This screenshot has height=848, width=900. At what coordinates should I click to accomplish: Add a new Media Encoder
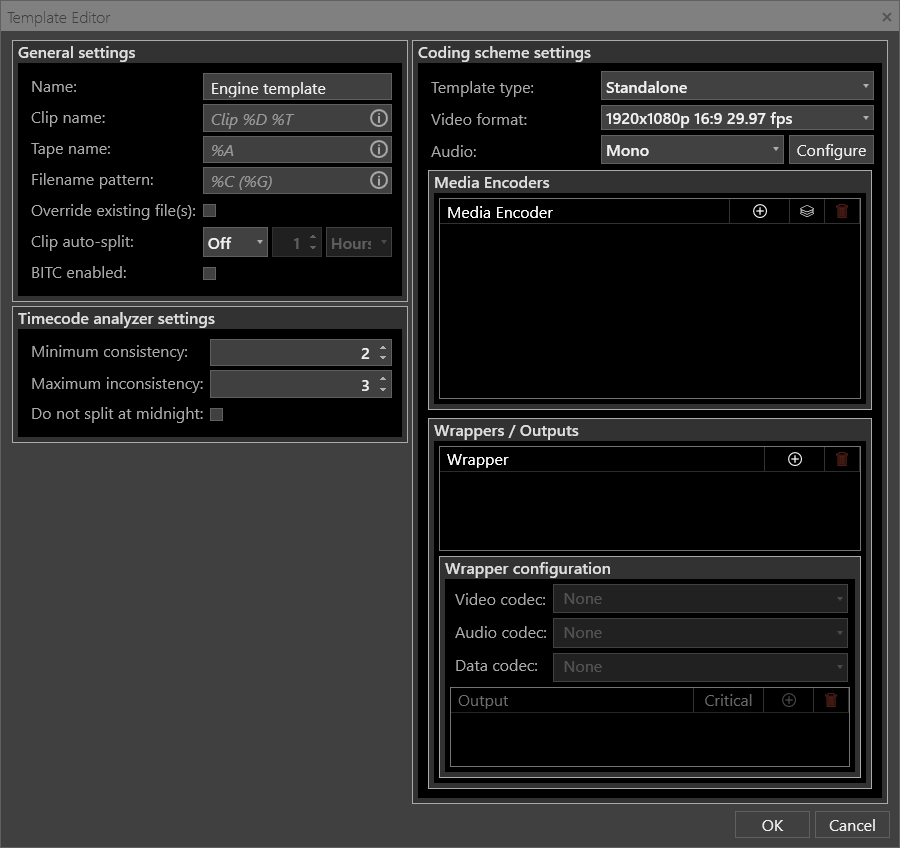[759, 211]
